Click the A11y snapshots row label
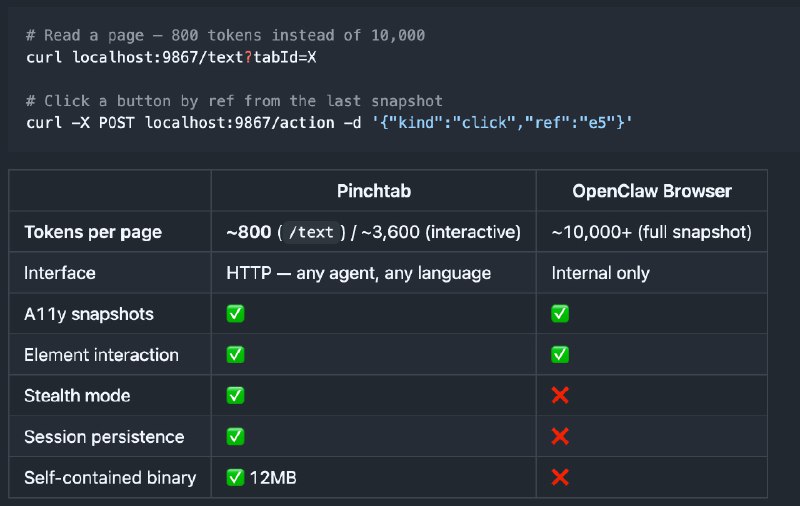Image resolution: width=800 pixels, height=506 pixels. 89,314
